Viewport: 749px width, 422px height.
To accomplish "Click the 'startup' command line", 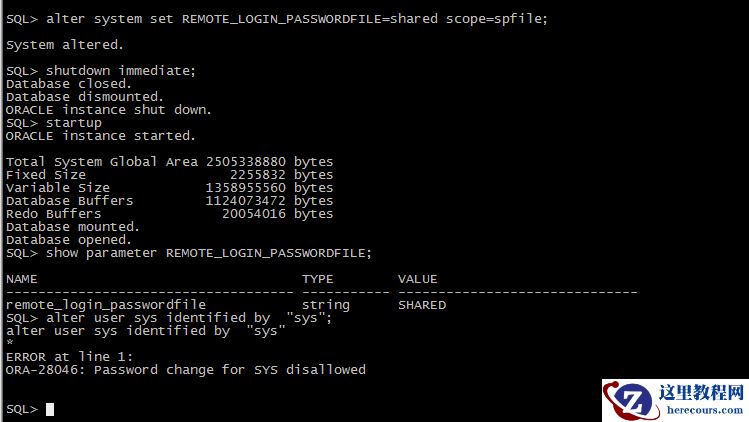I will coord(73,123).
